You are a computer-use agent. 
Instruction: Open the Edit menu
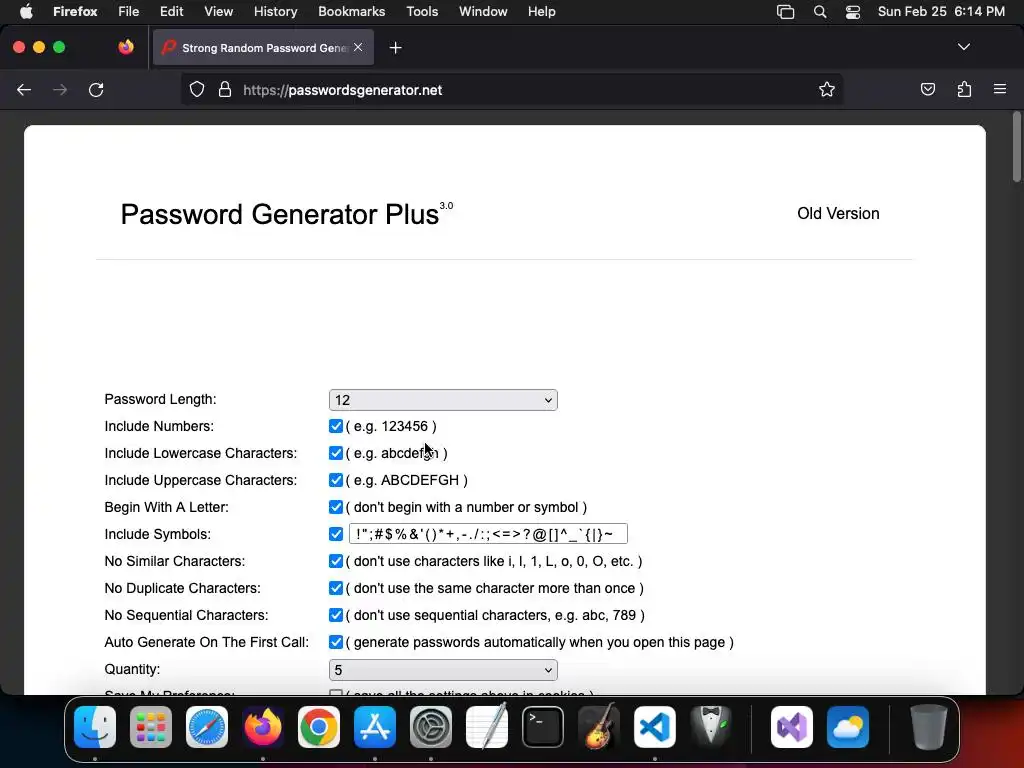click(171, 12)
